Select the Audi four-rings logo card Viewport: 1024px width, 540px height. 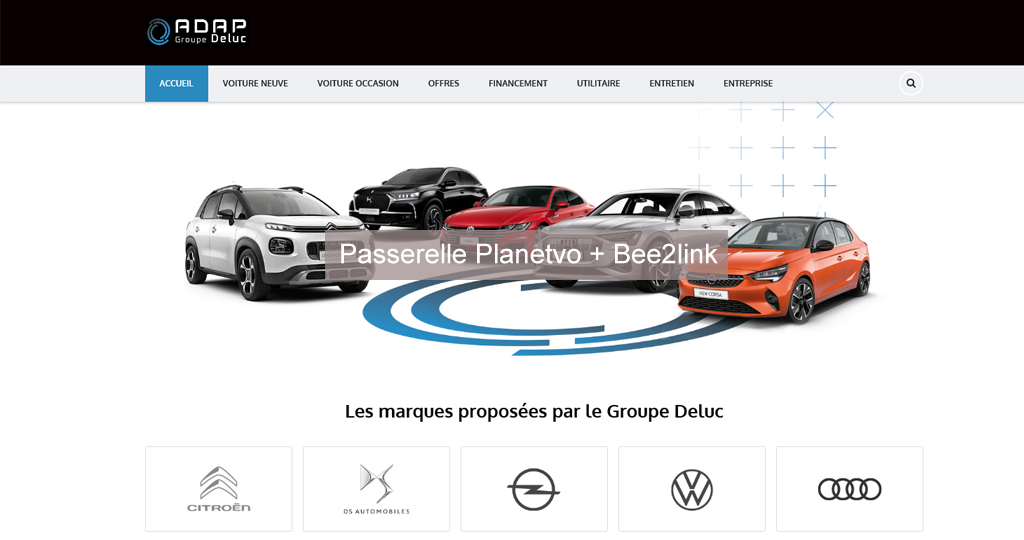[850, 488]
